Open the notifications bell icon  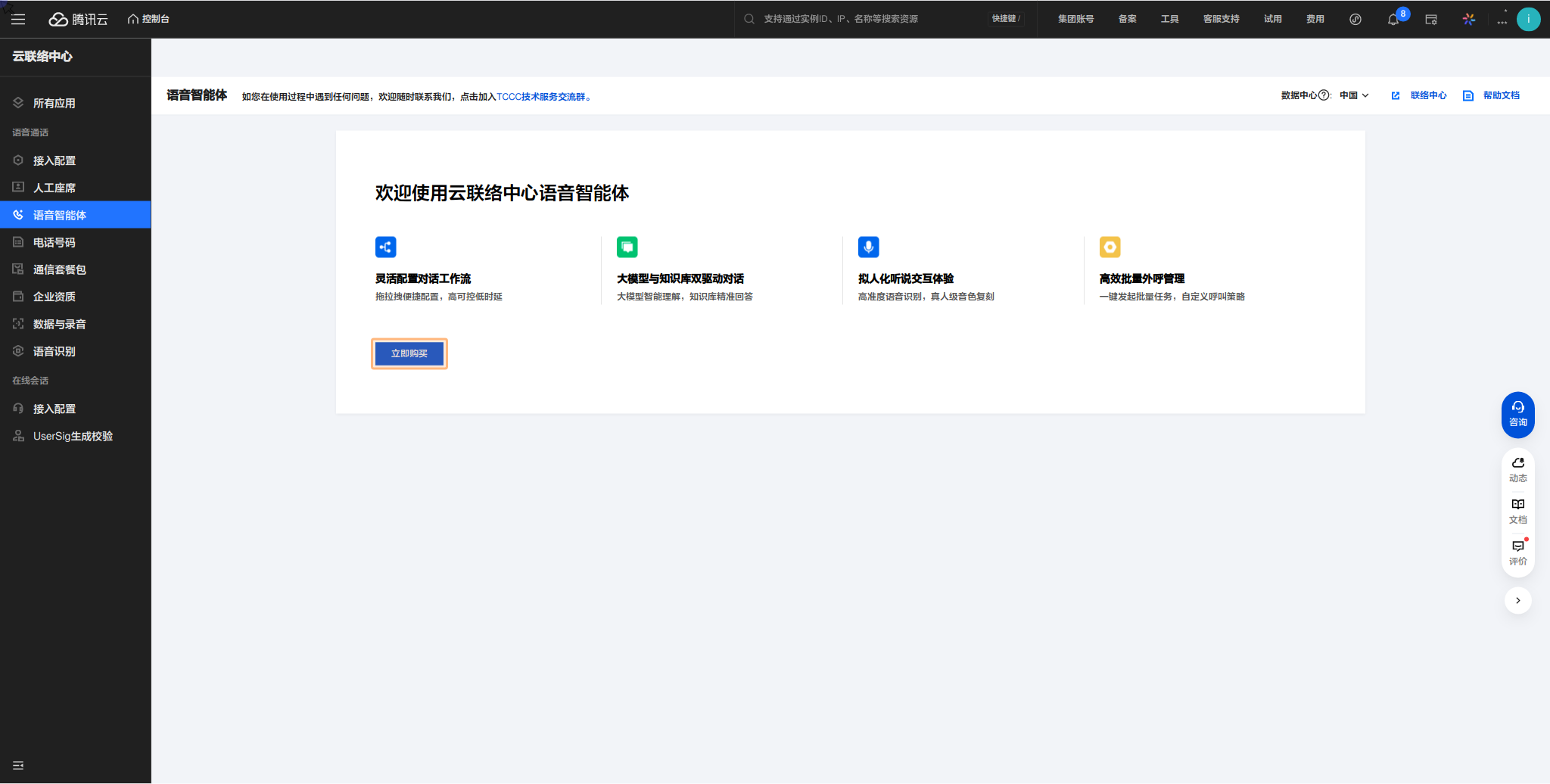coord(1393,20)
